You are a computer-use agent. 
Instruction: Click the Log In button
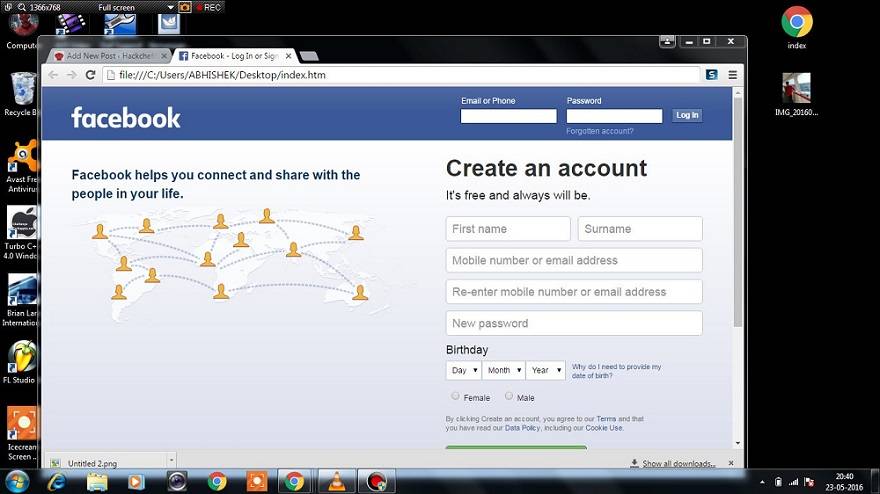(687, 115)
